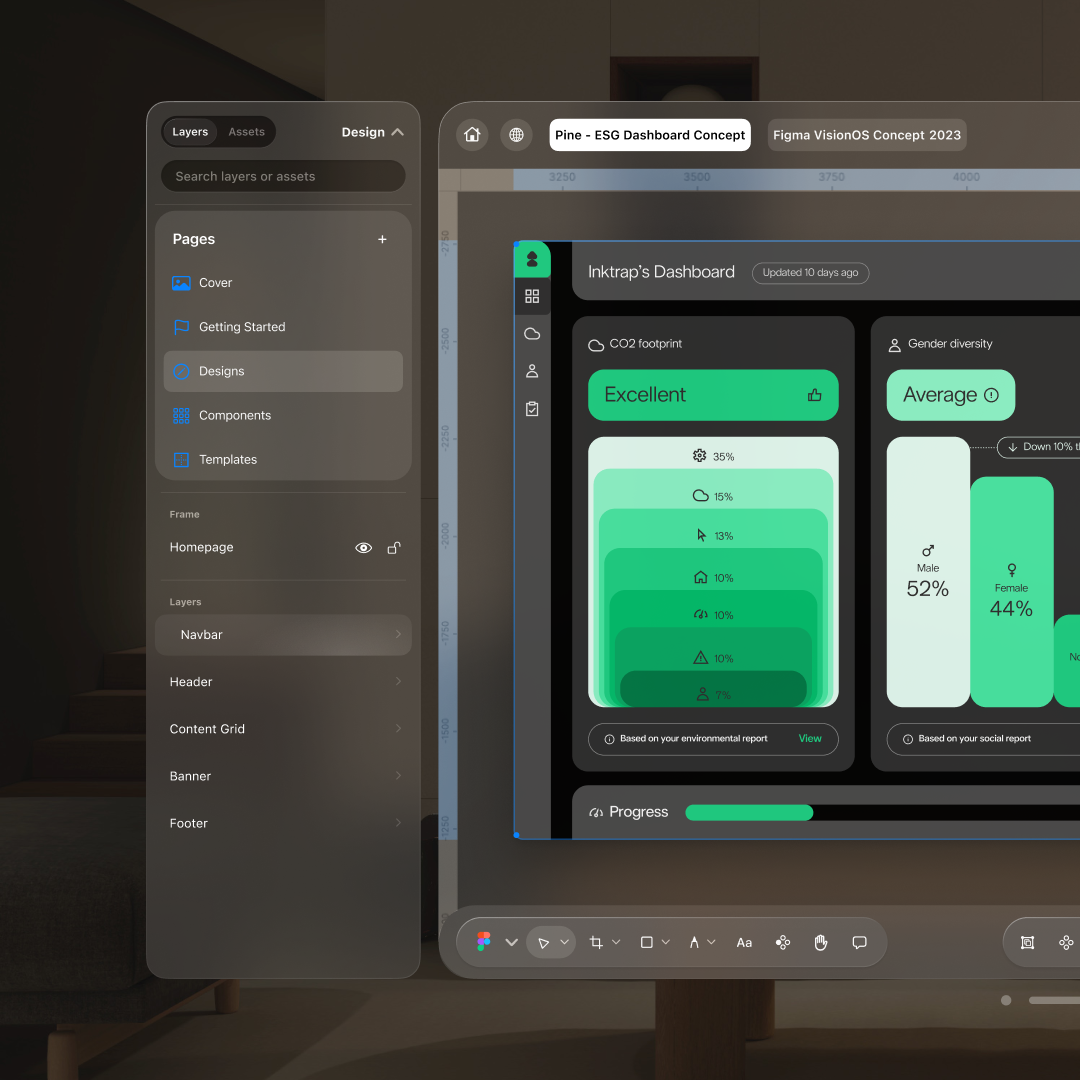Viewport: 1080px width, 1080px height.
Task: Expand the Header layer
Action: click(x=398, y=681)
